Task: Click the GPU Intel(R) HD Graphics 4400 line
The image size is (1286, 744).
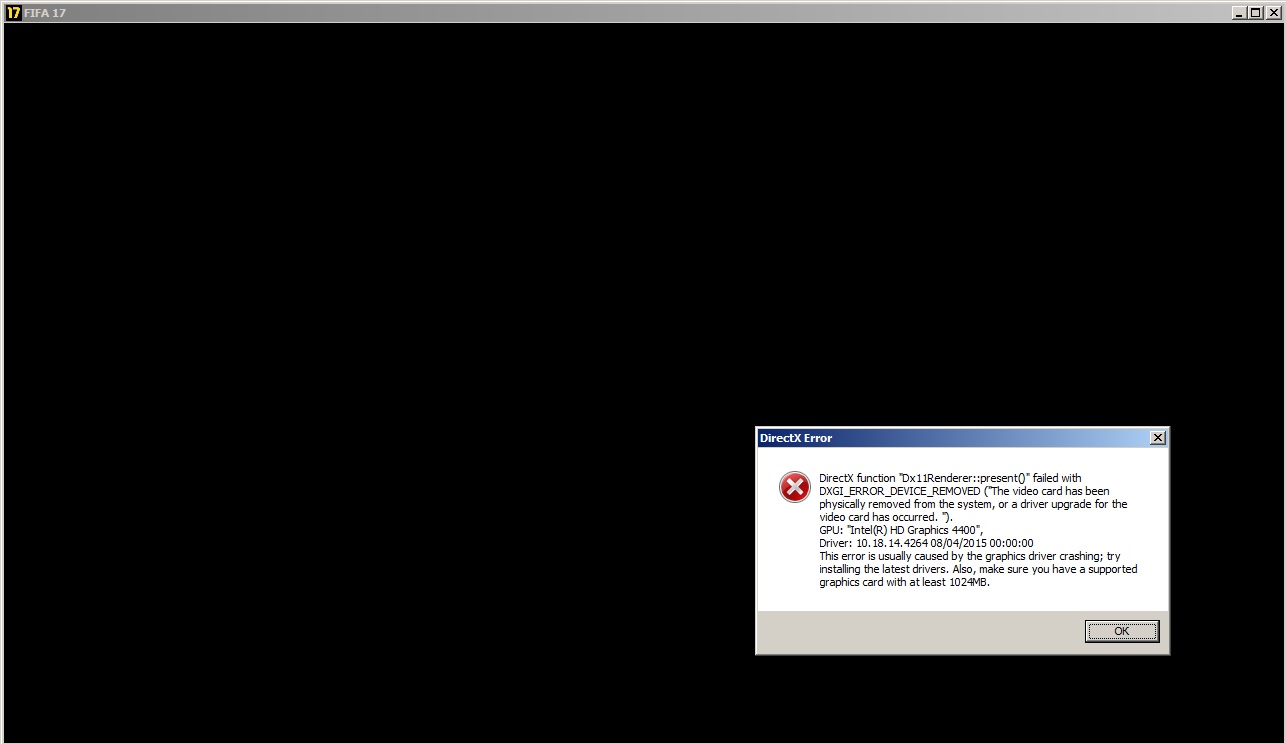Action: point(901,530)
